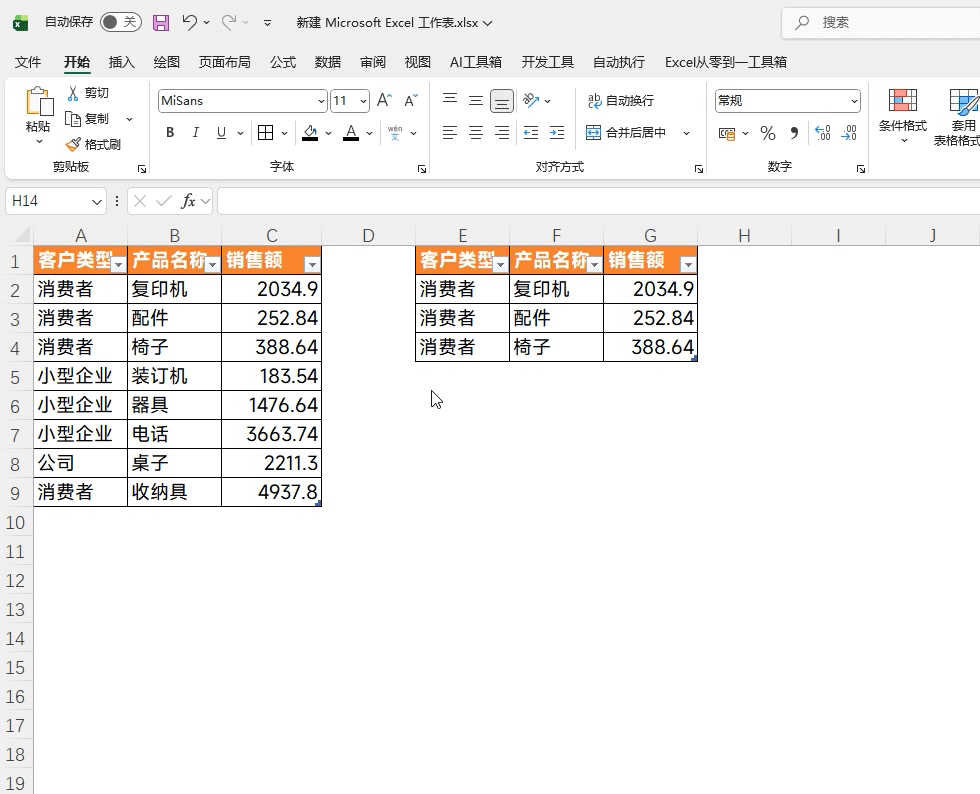Click Conditional Formatting (条件格式) button
This screenshot has height=794, width=980.
902,116
